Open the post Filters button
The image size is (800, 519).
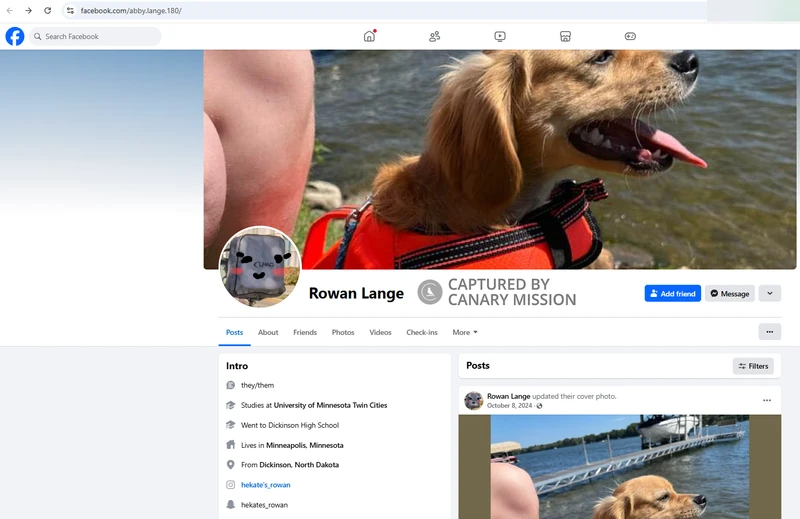753,366
